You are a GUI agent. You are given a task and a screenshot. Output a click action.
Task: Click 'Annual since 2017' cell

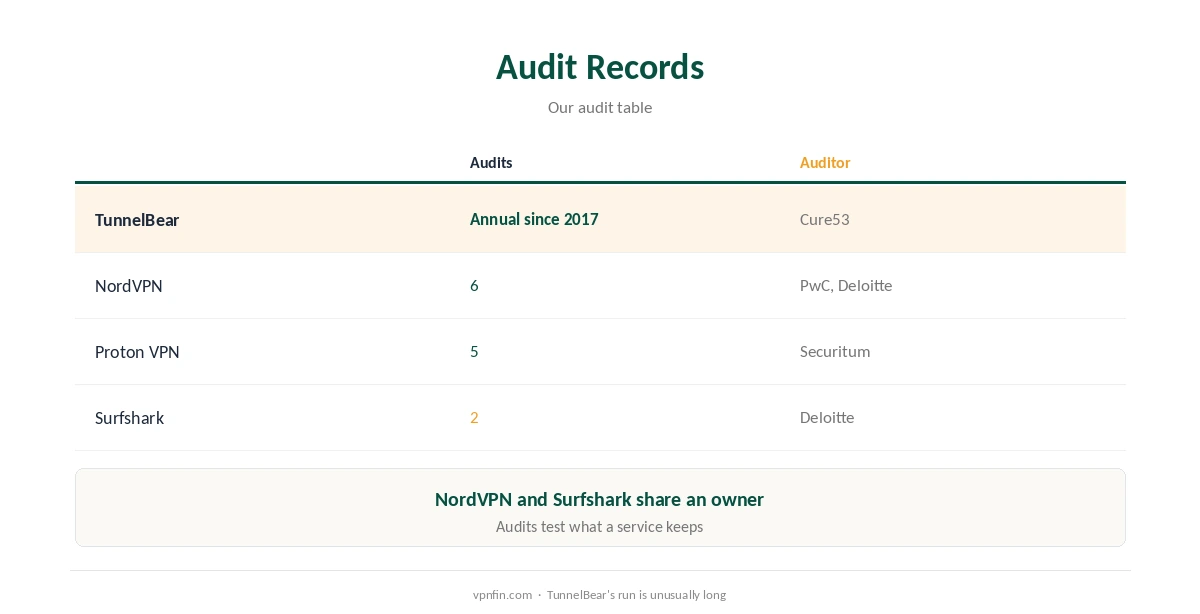click(534, 219)
